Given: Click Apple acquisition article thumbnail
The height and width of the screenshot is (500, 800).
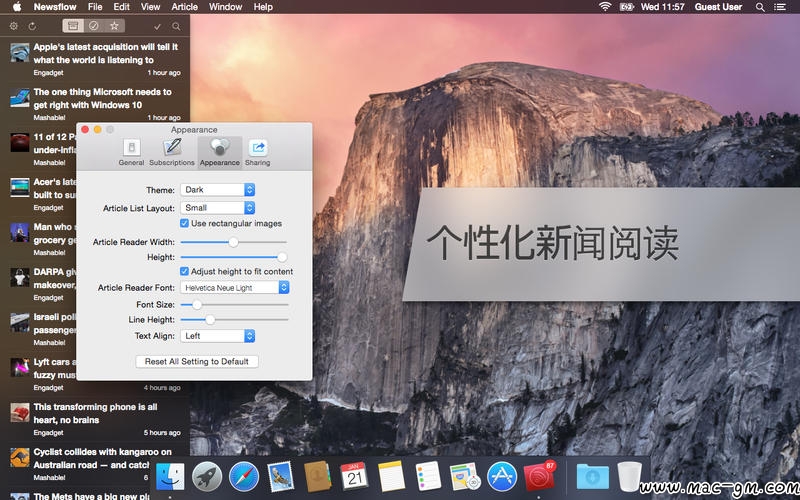Looking at the screenshot, I should [x=20, y=53].
